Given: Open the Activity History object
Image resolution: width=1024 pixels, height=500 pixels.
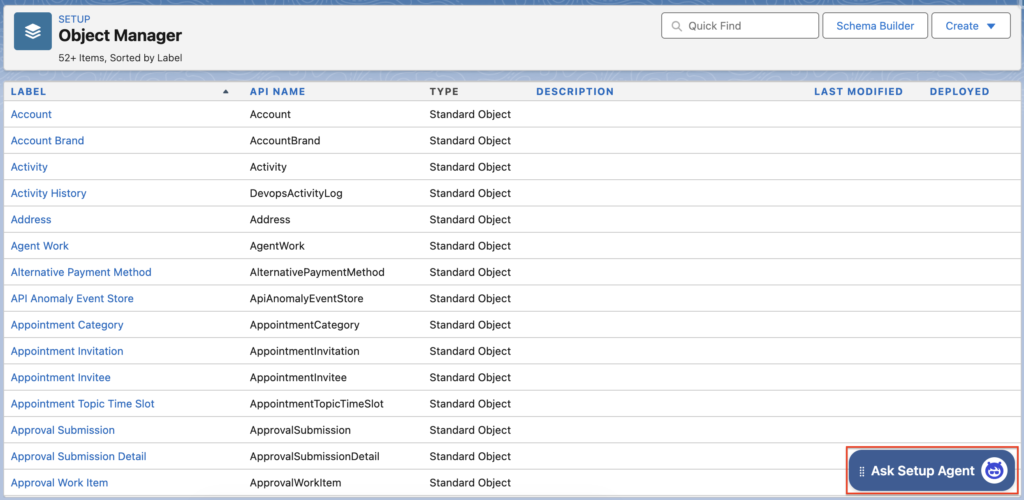Looking at the screenshot, I should pyautogui.click(x=48, y=193).
